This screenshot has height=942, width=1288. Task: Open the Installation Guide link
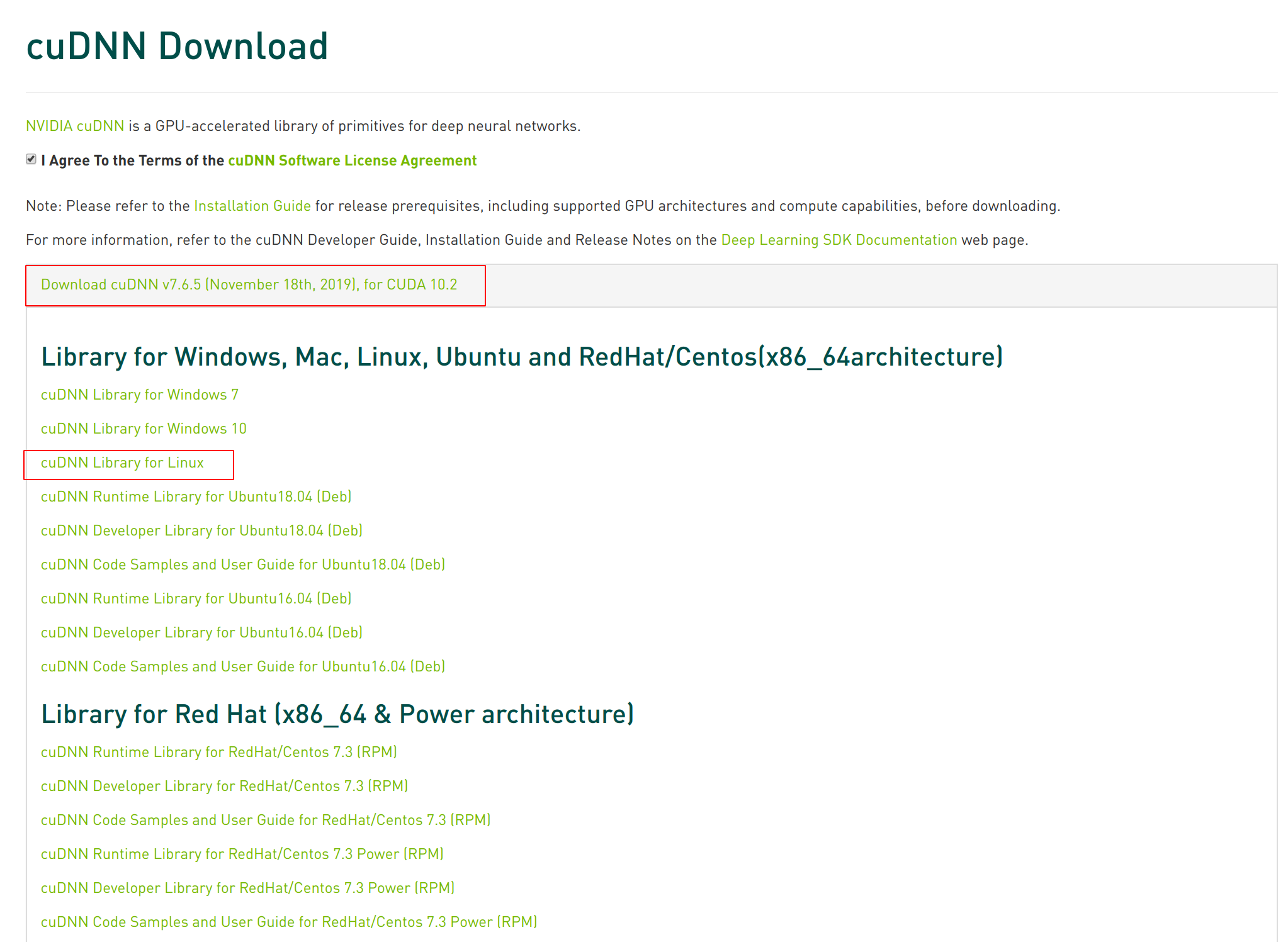(x=252, y=206)
